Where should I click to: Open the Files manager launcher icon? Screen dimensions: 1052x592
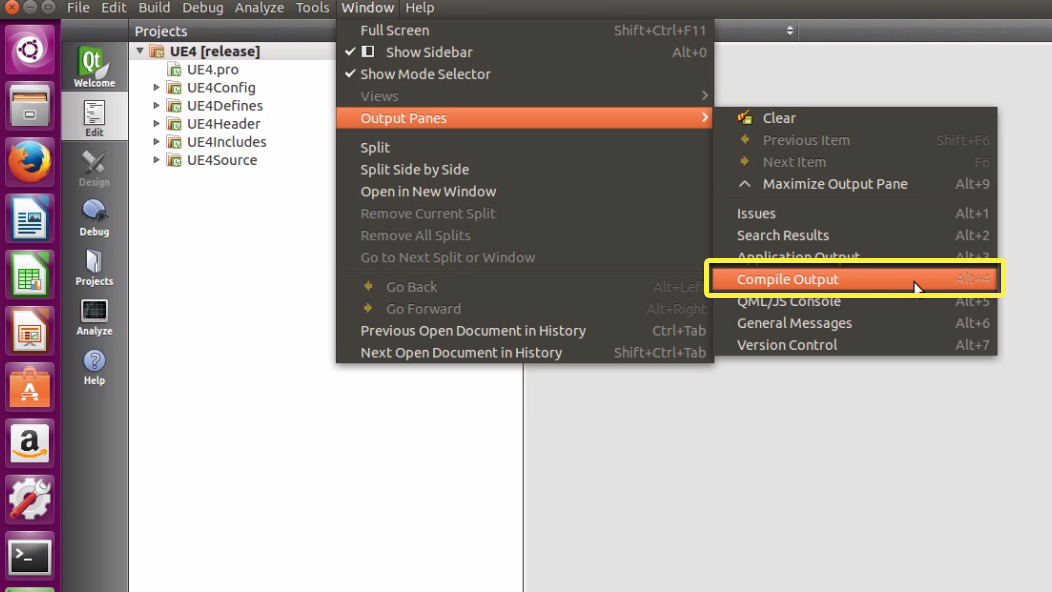coord(30,106)
